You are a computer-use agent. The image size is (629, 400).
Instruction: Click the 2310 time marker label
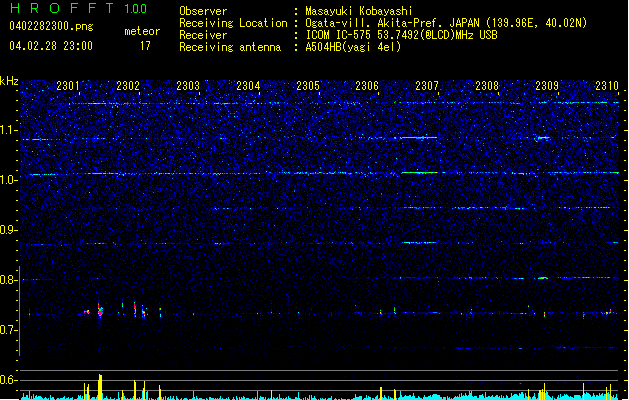pyautogui.click(x=607, y=86)
